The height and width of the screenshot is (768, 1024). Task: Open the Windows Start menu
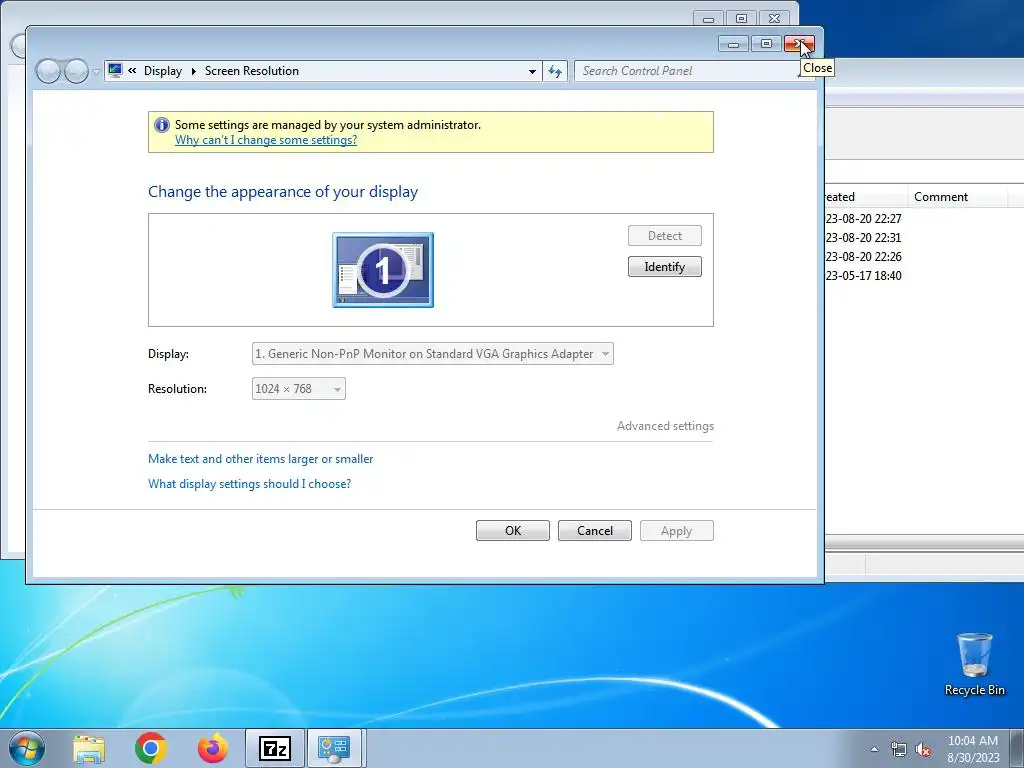click(x=27, y=748)
